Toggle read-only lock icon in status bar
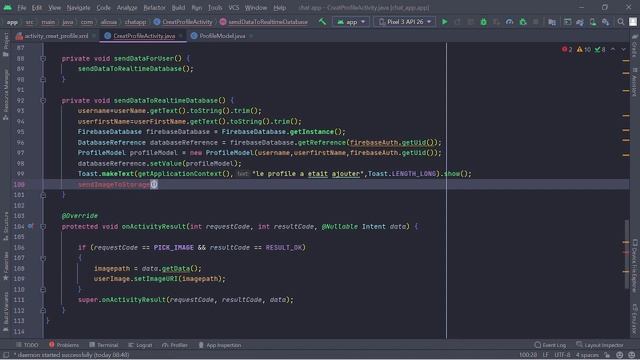 point(607,355)
